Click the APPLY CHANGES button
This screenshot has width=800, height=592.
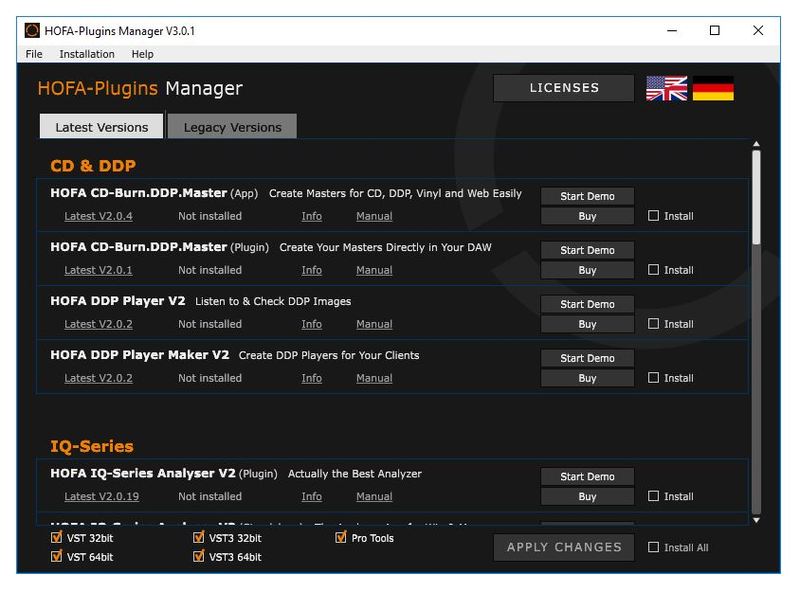click(x=564, y=547)
